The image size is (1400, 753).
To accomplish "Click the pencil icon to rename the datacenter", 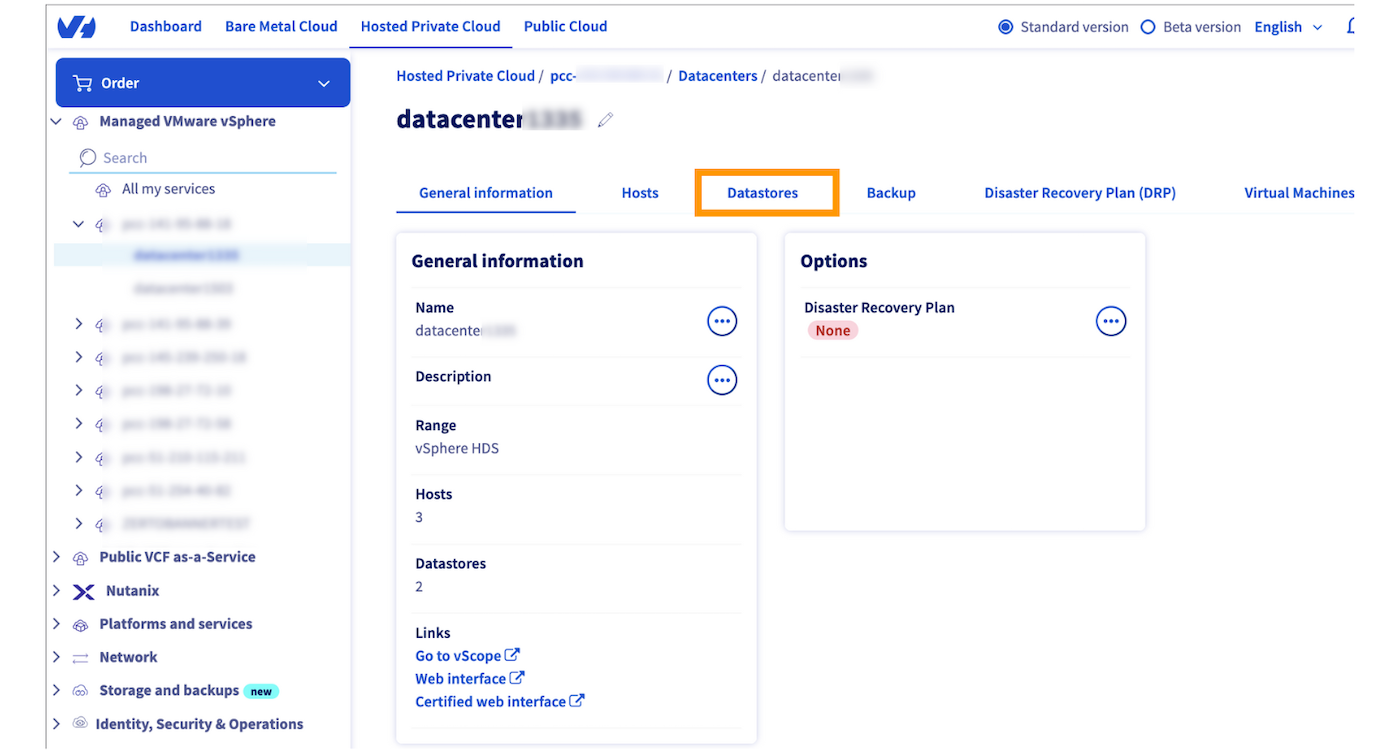I will click(604, 120).
